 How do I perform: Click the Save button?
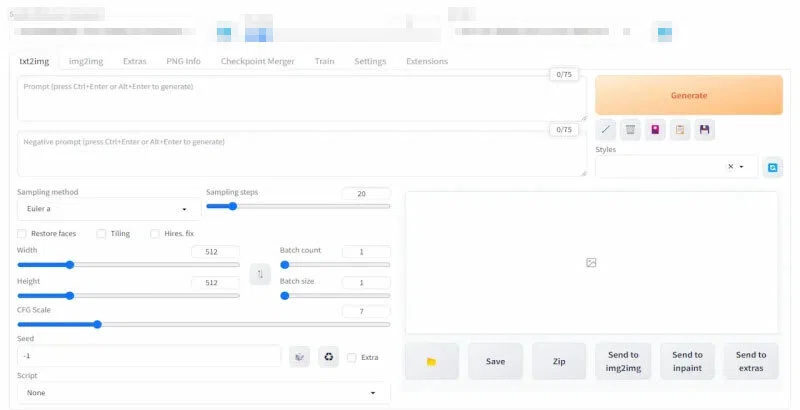pyautogui.click(x=495, y=361)
